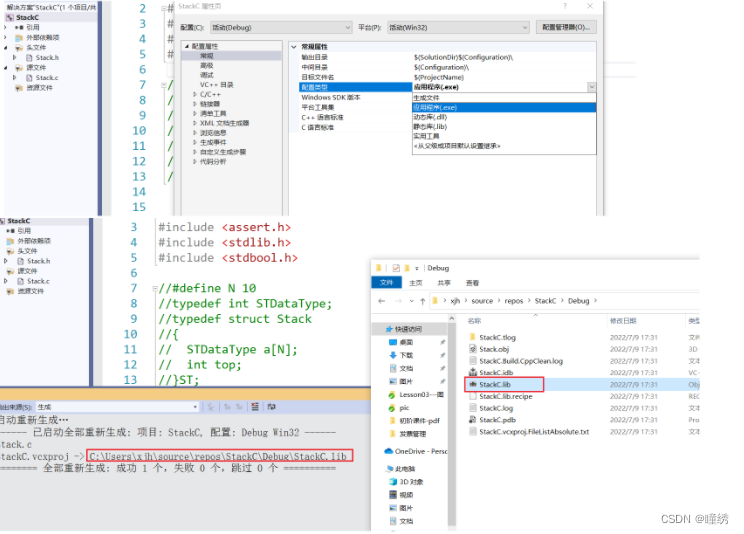744x534 pixels.
Task: Click 配置管理器(O)... button
Action: tap(566, 27)
